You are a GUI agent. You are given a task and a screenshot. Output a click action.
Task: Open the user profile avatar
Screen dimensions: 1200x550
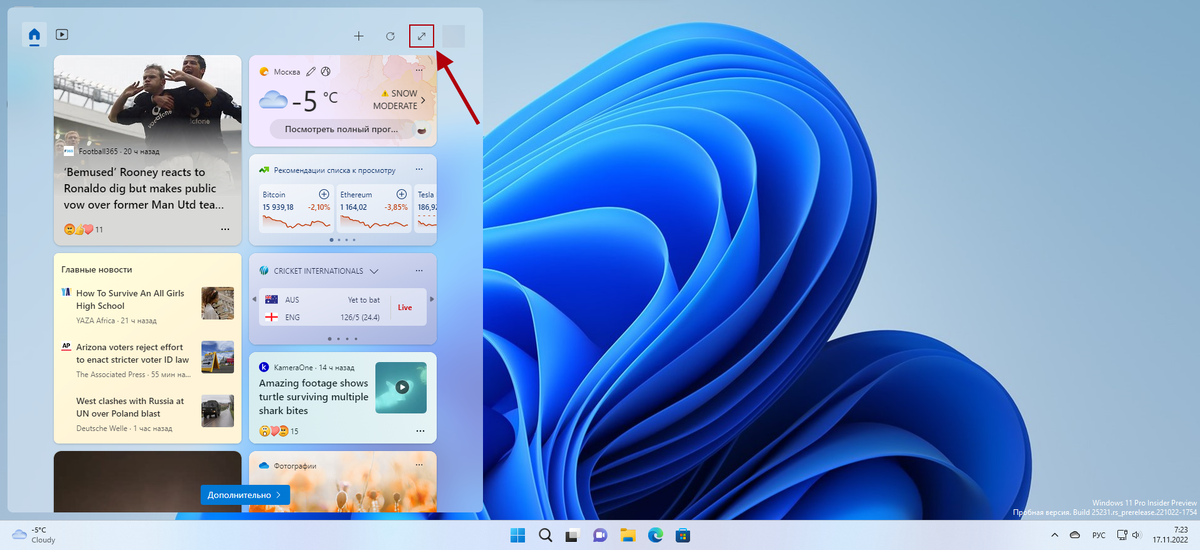coord(453,36)
